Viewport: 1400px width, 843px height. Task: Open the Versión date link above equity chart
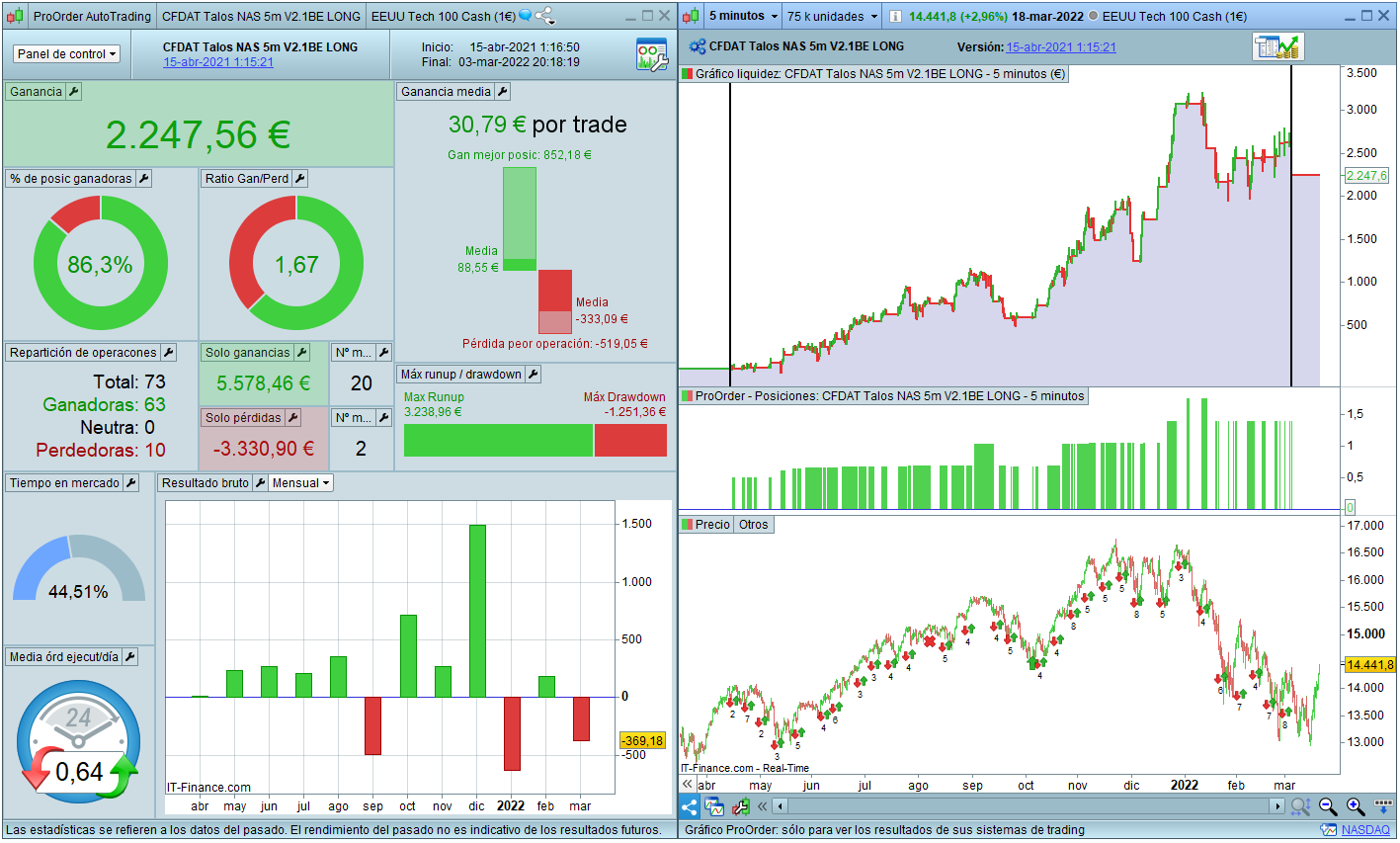click(1061, 47)
